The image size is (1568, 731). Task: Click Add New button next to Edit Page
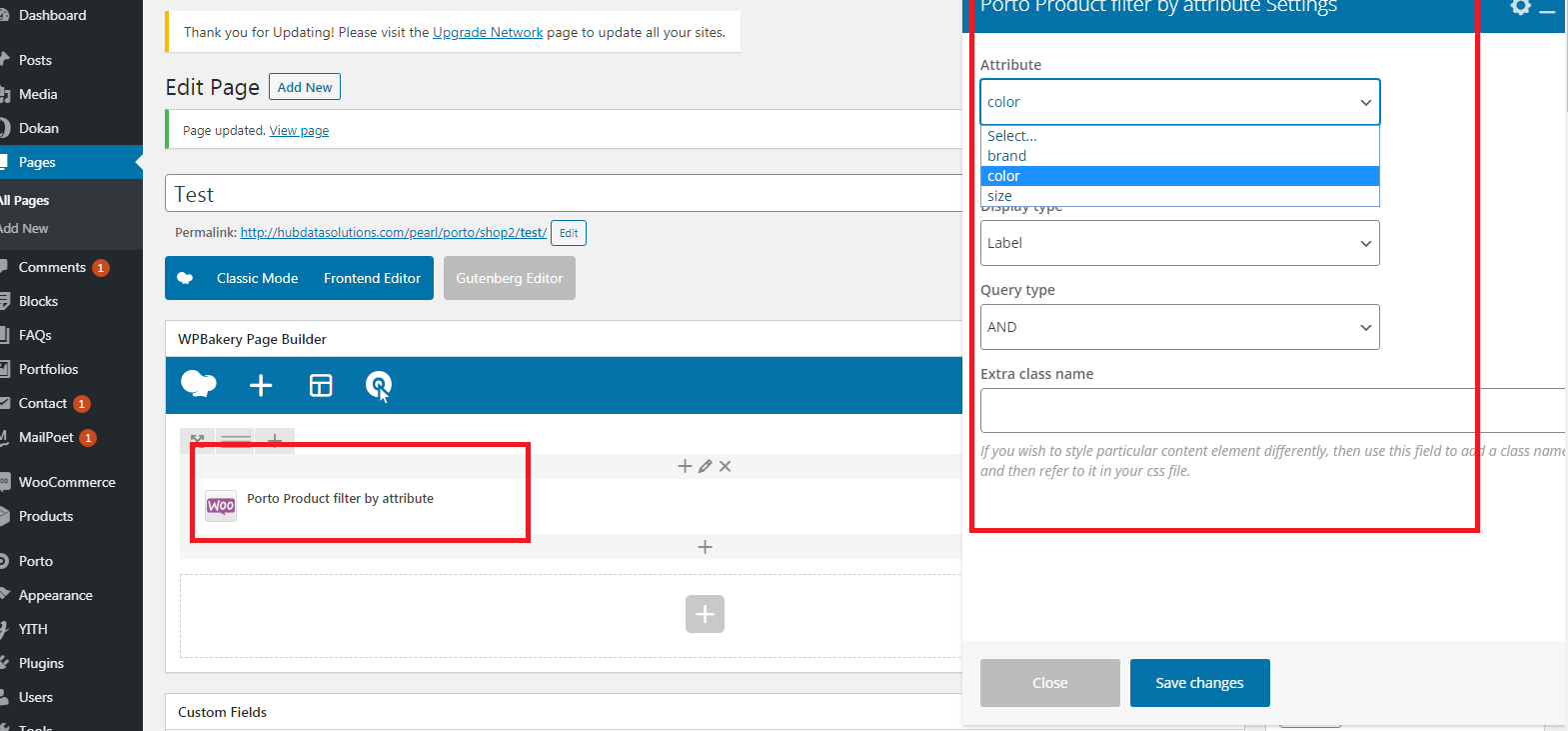tap(305, 87)
